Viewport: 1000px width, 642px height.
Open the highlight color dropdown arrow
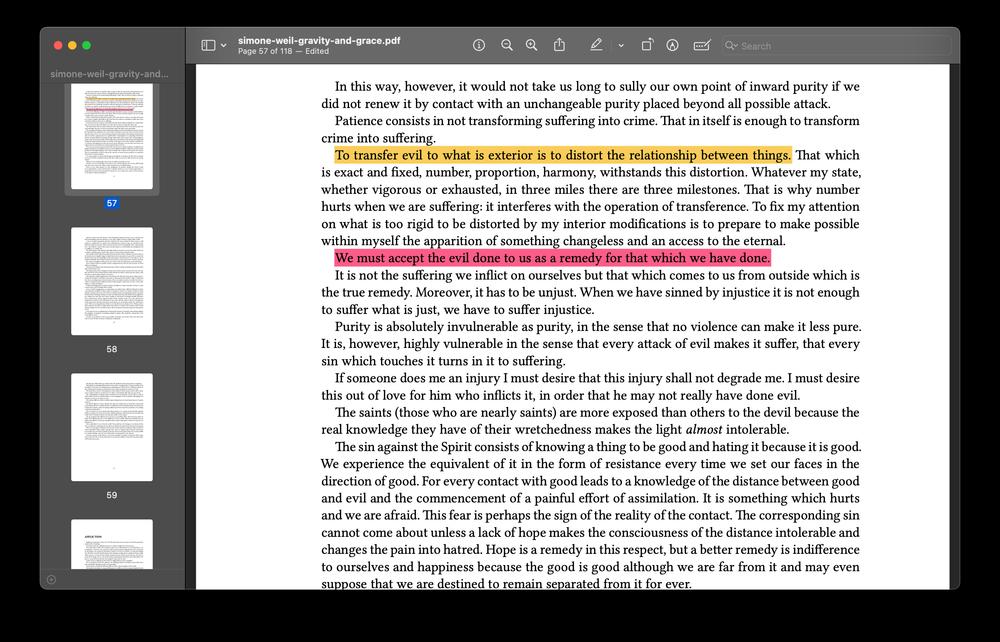[x=621, y=46]
